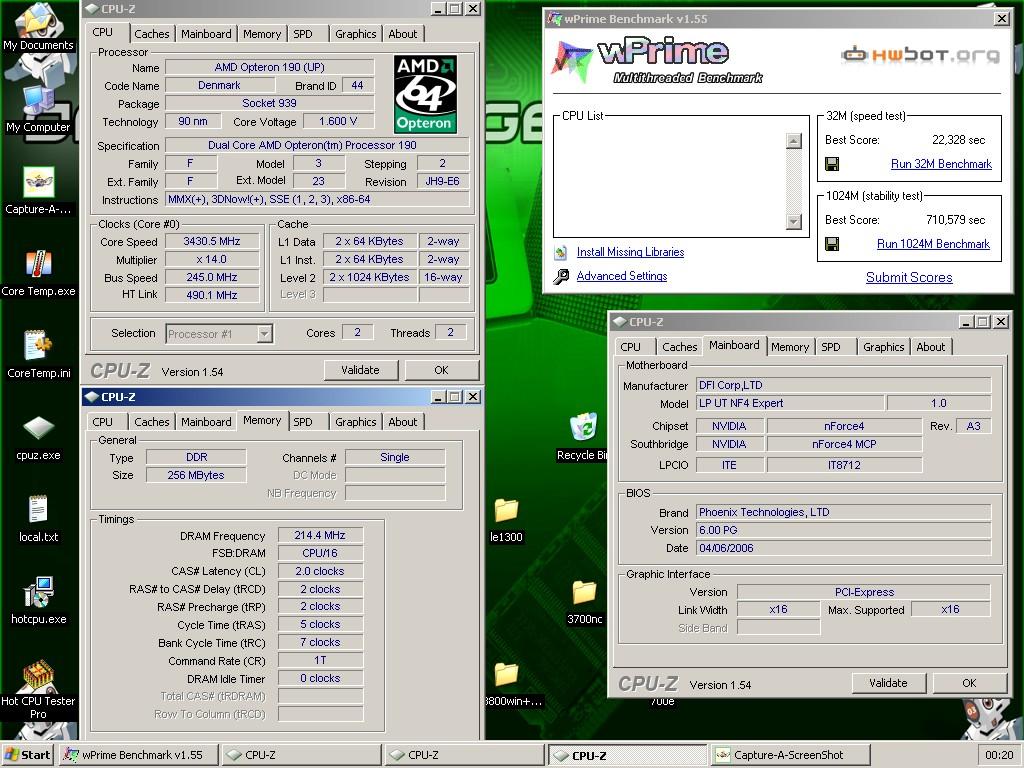Viewport: 1024px width, 768px height.
Task: Click the Model field LP UT NF4 Expert
Action: [790, 404]
